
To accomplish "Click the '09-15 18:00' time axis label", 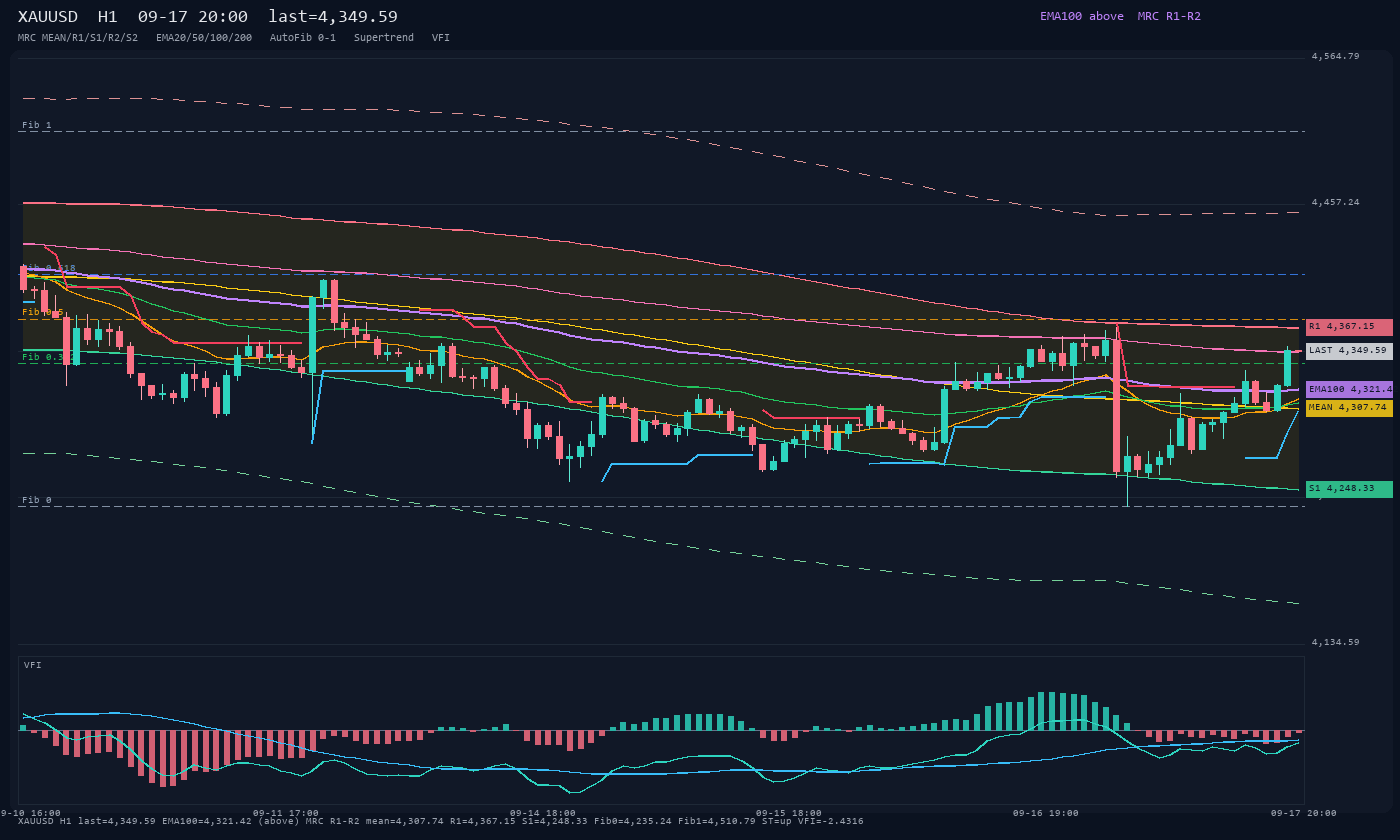I will click(x=789, y=813).
